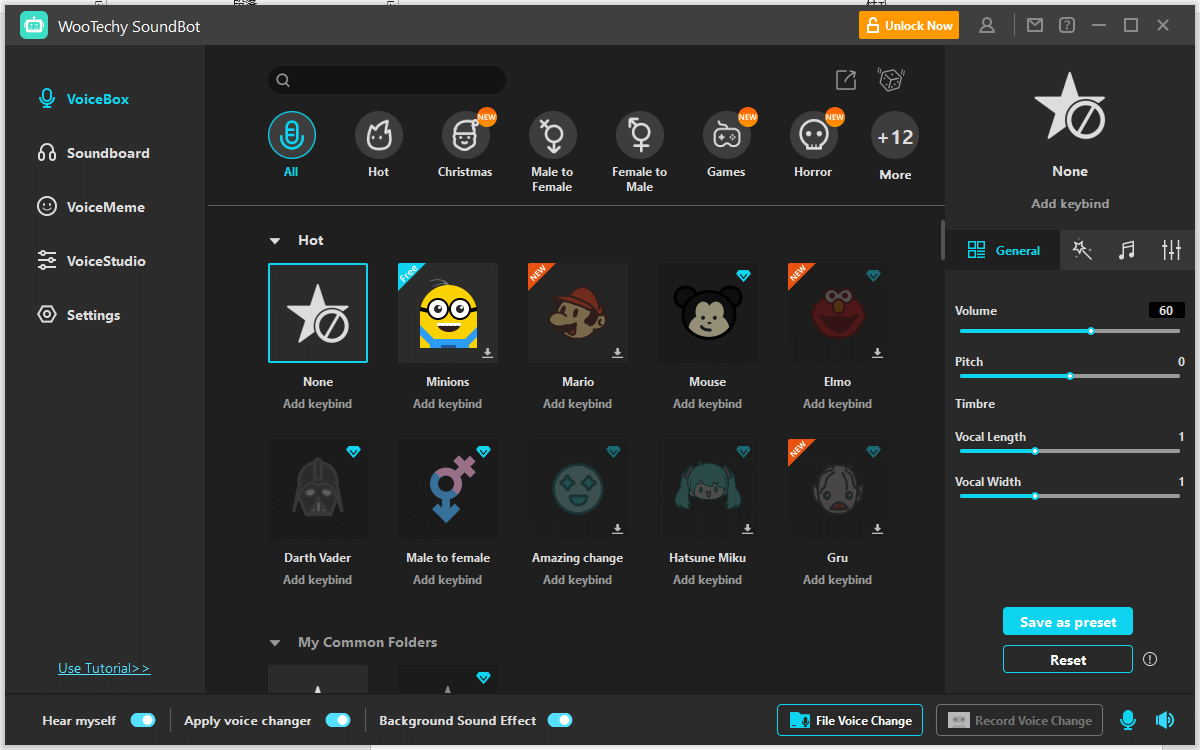Collapse the Hot section
This screenshot has height=750, width=1200.
click(x=275, y=241)
